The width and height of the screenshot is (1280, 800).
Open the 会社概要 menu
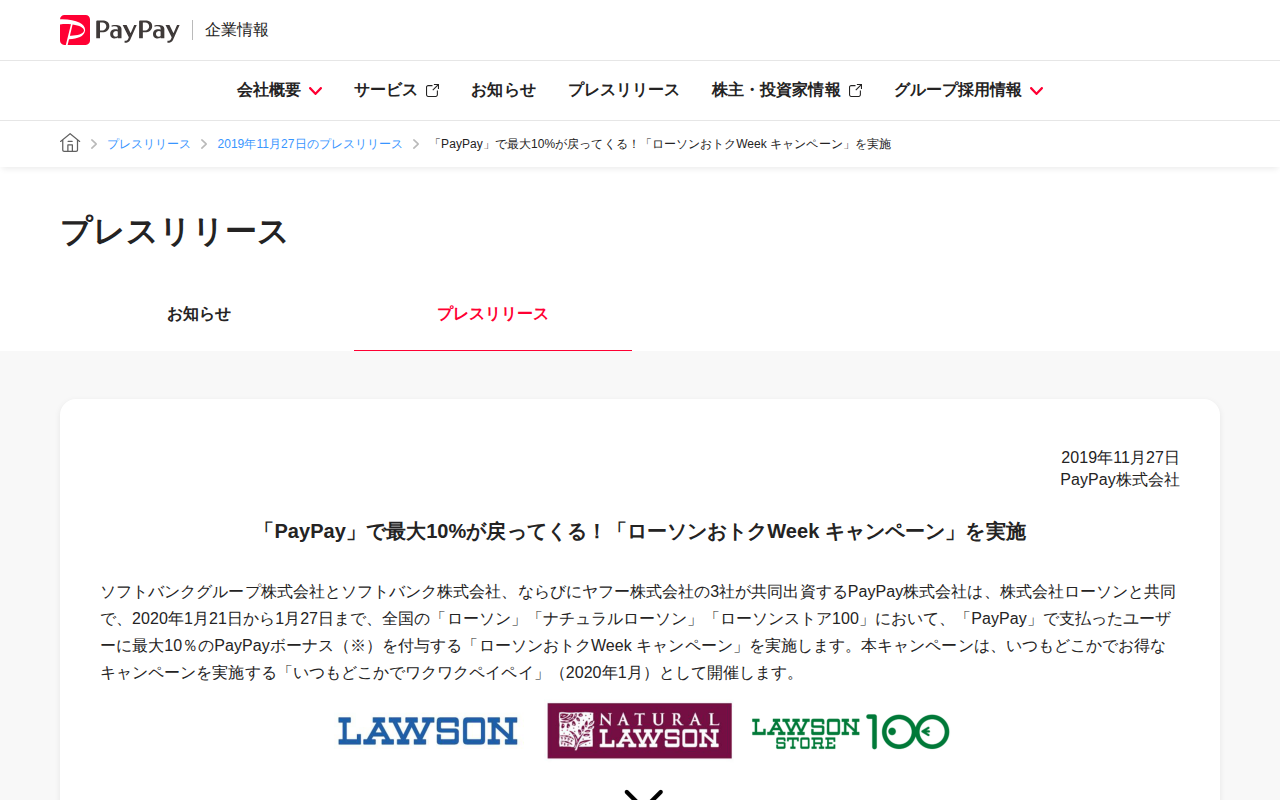269,90
